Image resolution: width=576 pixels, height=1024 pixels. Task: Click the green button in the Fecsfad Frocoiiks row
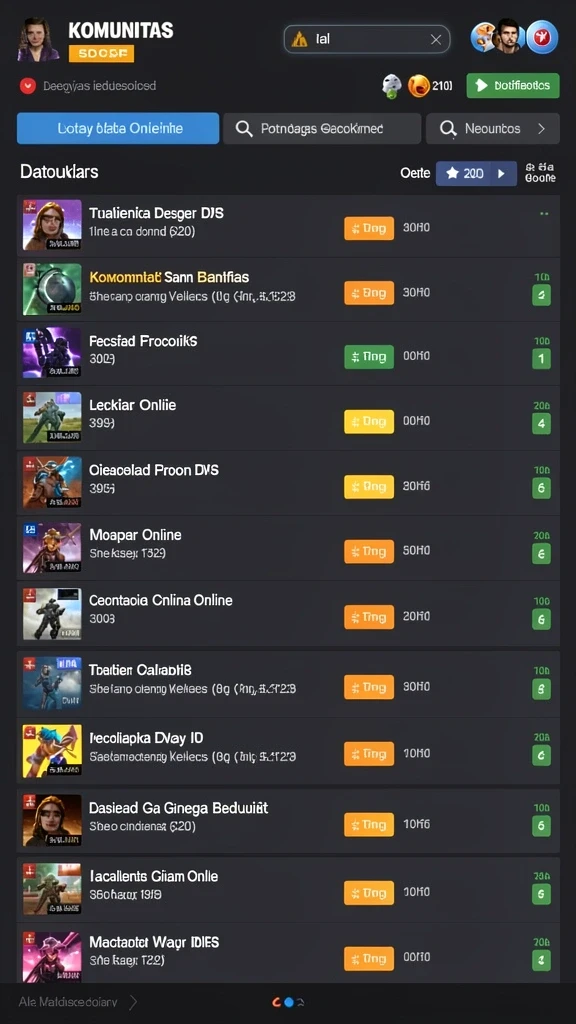369,357
